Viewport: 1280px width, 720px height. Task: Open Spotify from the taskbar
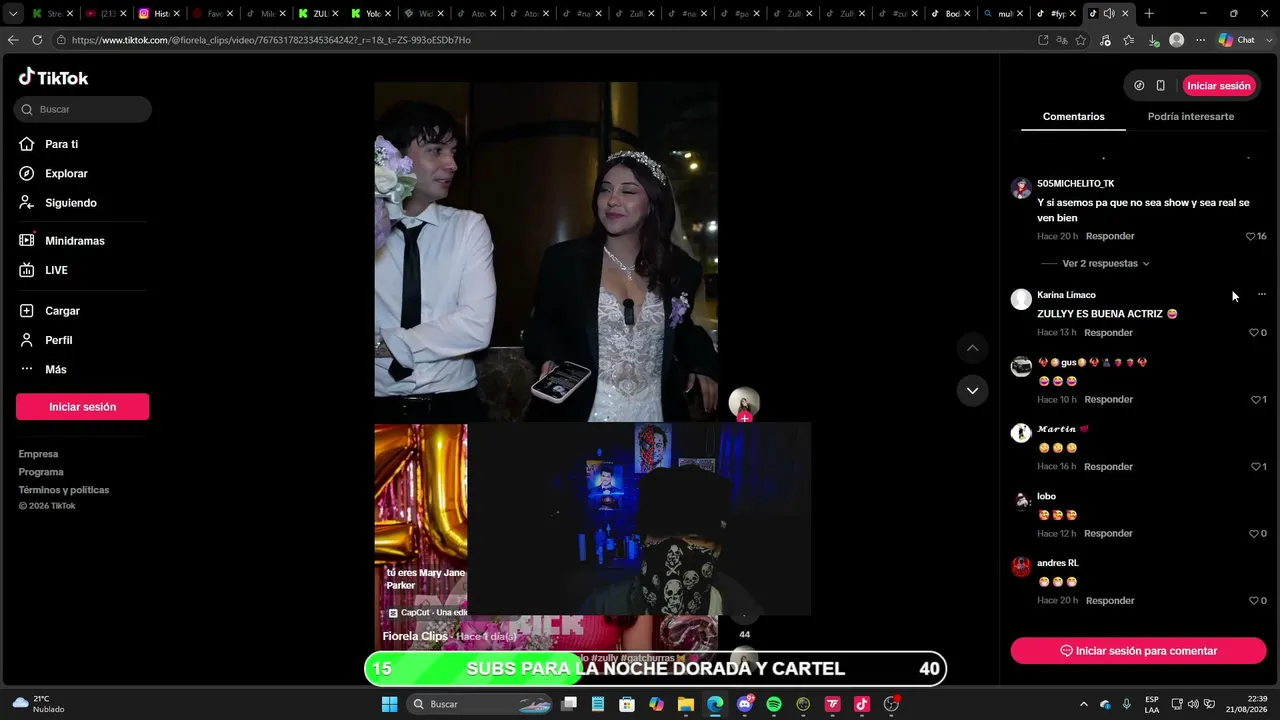[x=774, y=704]
